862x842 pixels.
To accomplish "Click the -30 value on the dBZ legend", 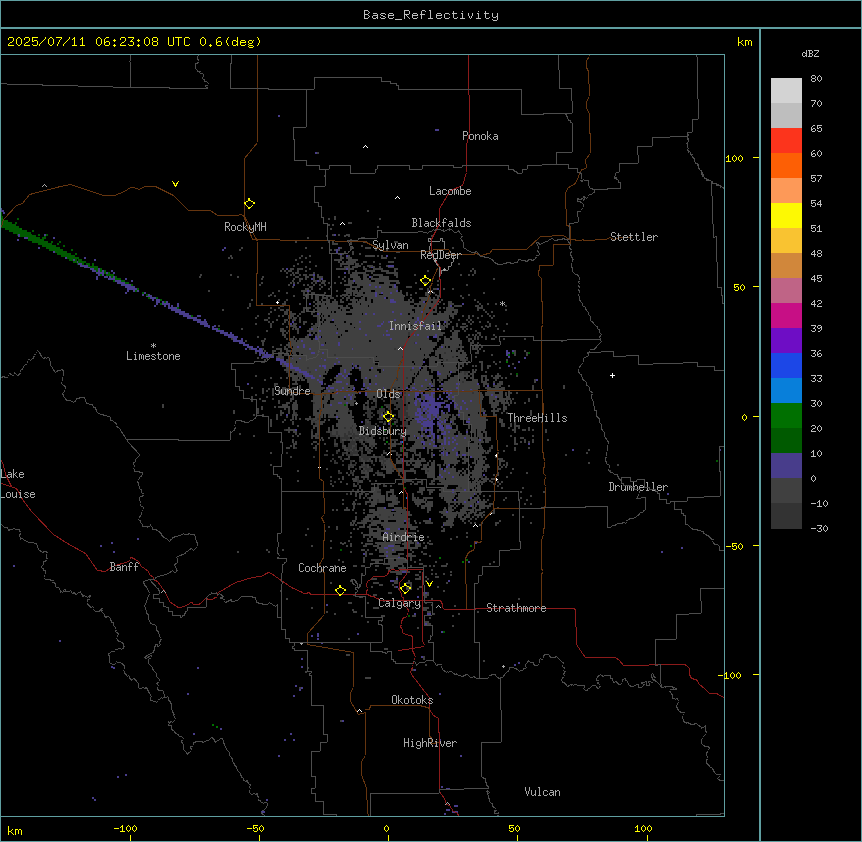I will 819,529.
